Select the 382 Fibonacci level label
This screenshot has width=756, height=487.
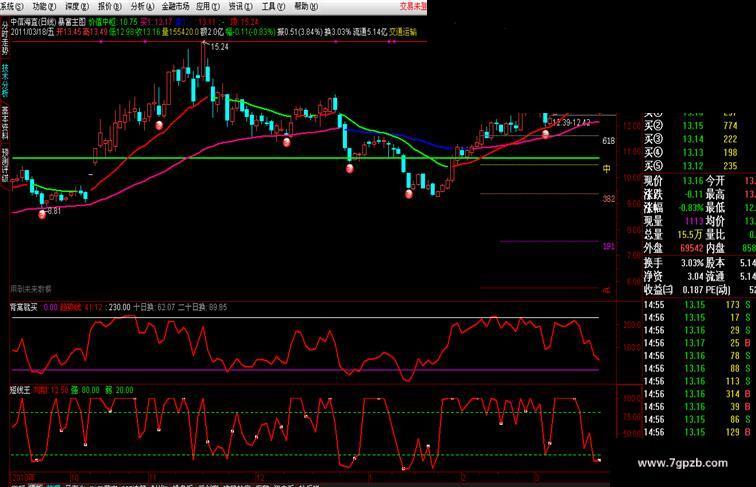pos(608,199)
